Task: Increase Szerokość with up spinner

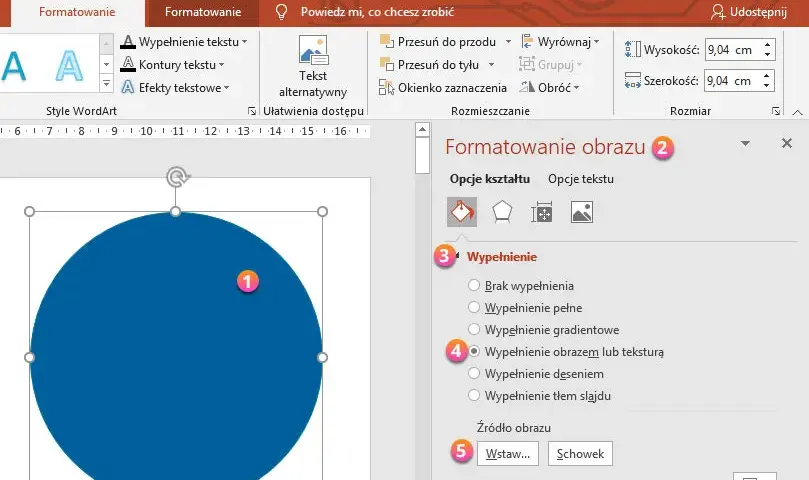Action: coord(768,75)
